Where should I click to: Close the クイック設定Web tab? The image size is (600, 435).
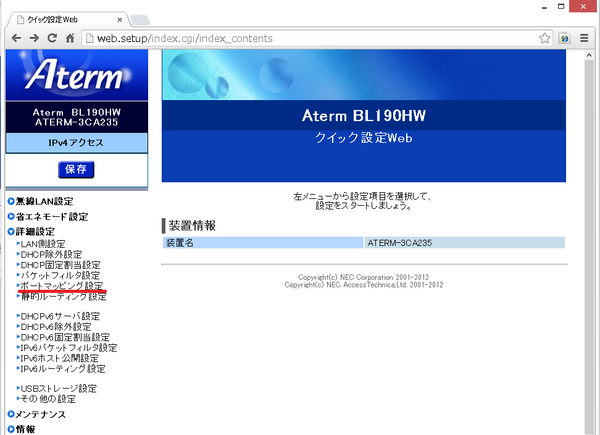coord(120,20)
